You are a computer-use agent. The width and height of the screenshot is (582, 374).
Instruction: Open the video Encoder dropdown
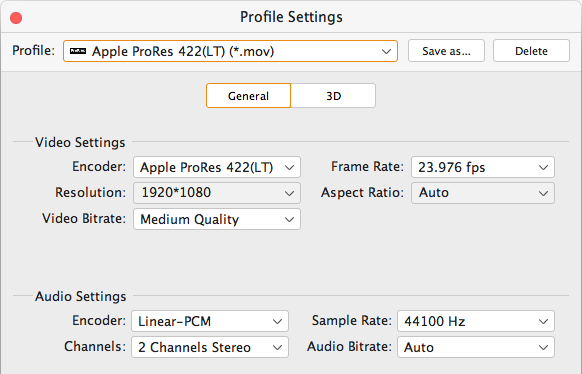[x=217, y=167]
